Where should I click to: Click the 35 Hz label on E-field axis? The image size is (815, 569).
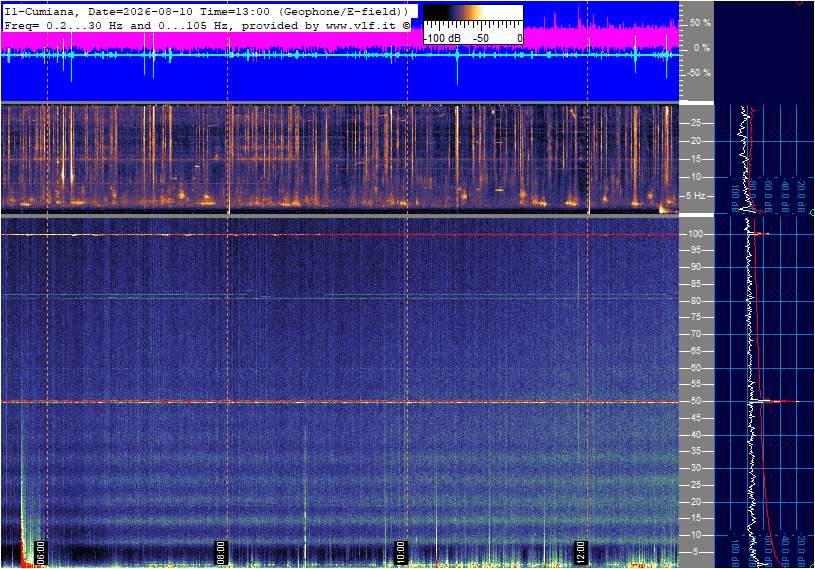click(695, 452)
